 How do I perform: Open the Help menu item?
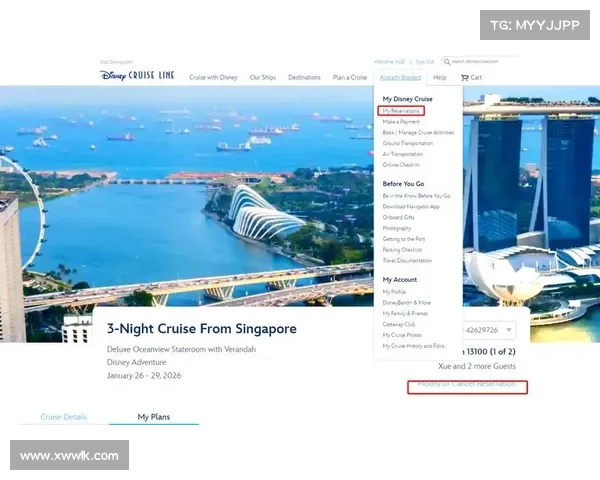pos(439,77)
